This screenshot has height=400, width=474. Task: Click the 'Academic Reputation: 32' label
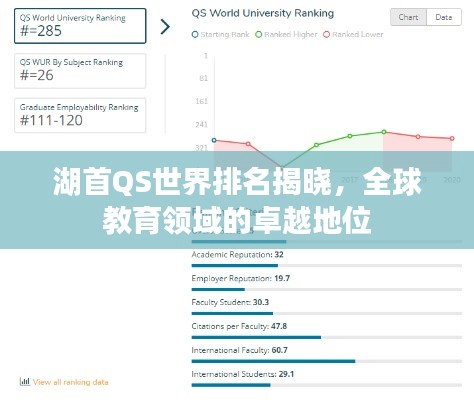point(237,255)
